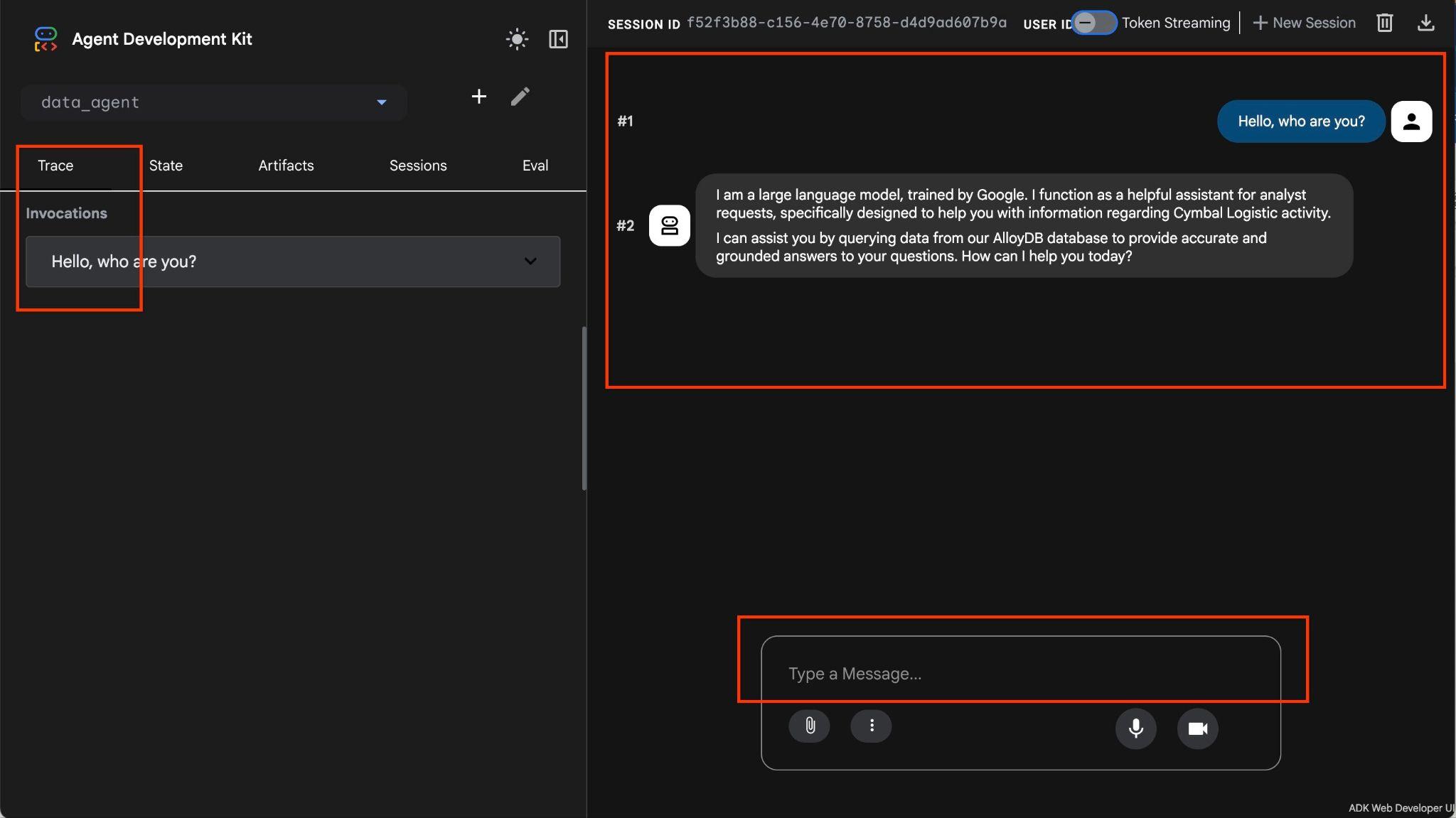Start voice input with microphone icon
This screenshot has height=818, width=1456.
tap(1135, 728)
